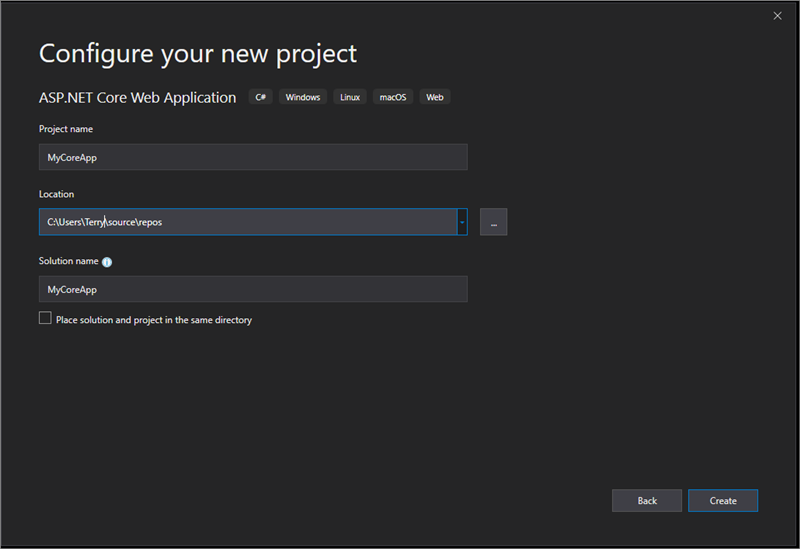Go back with the Back button
The width and height of the screenshot is (800, 549).
pos(647,500)
